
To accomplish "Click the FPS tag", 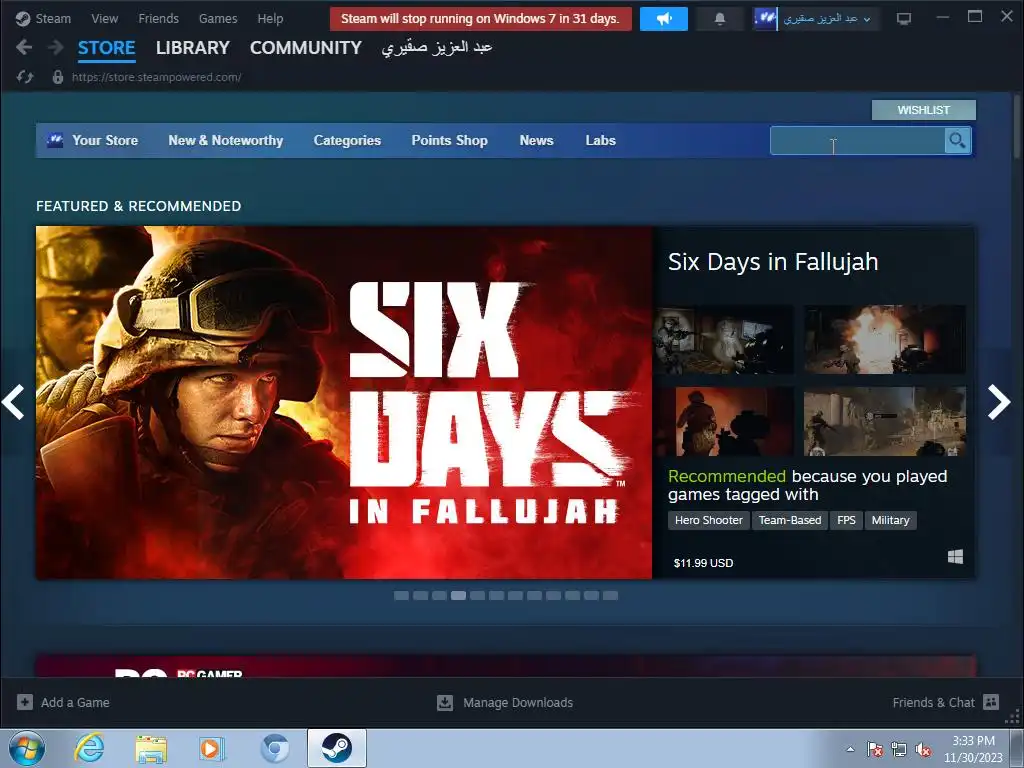I will [x=846, y=520].
